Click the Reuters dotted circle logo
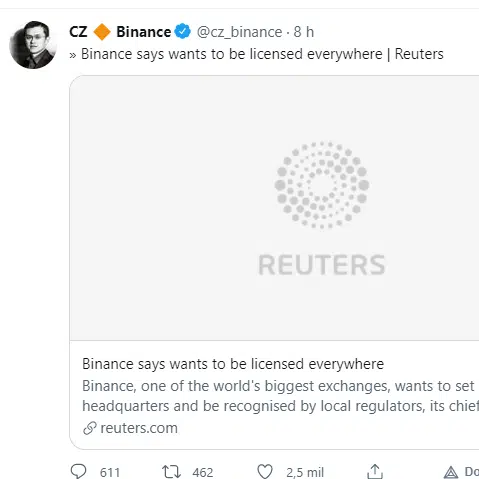 point(322,185)
